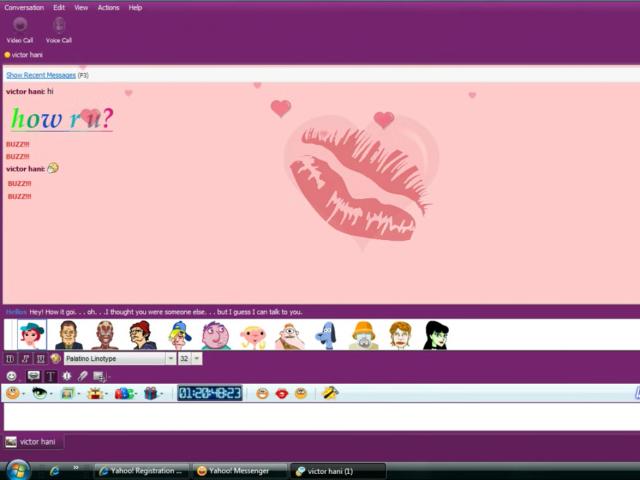Click the pink pig audible character

coord(253,335)
